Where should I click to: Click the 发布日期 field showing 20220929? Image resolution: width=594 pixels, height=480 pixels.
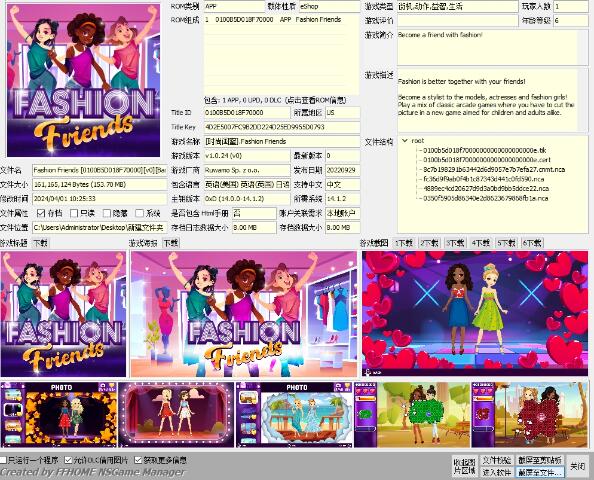pos(342,170)
